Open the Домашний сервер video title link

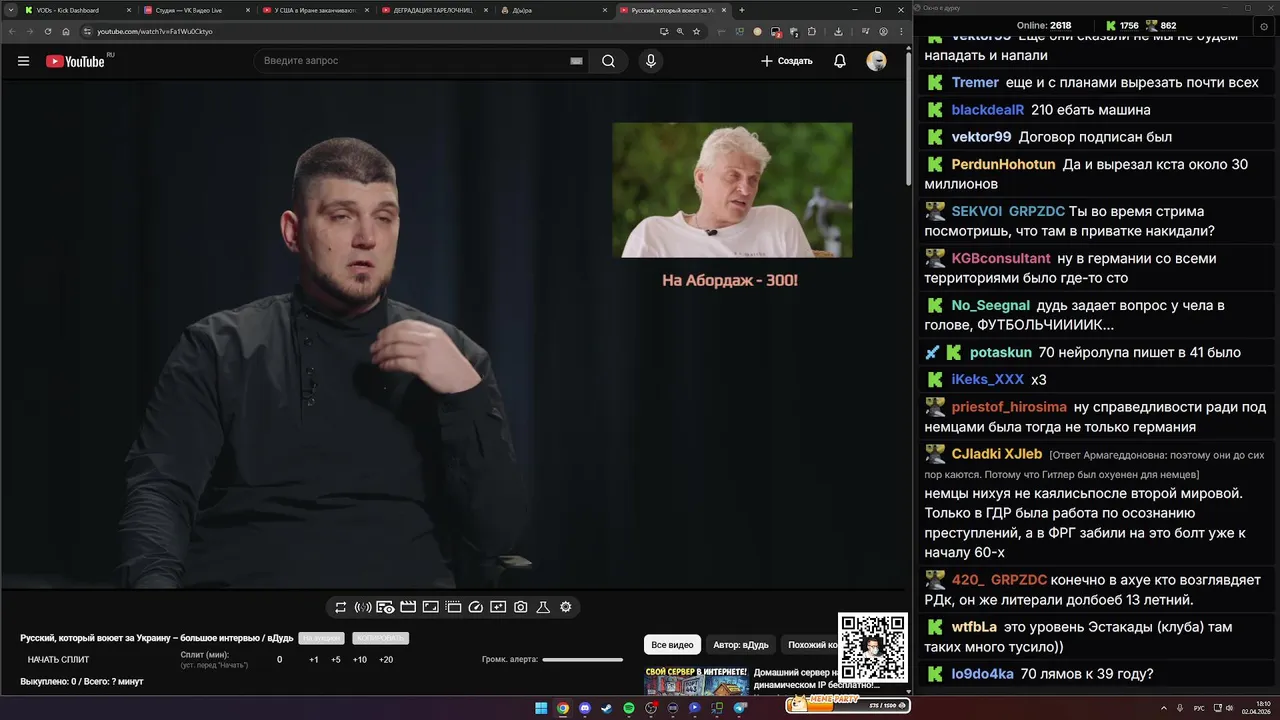tap(816, 679)
